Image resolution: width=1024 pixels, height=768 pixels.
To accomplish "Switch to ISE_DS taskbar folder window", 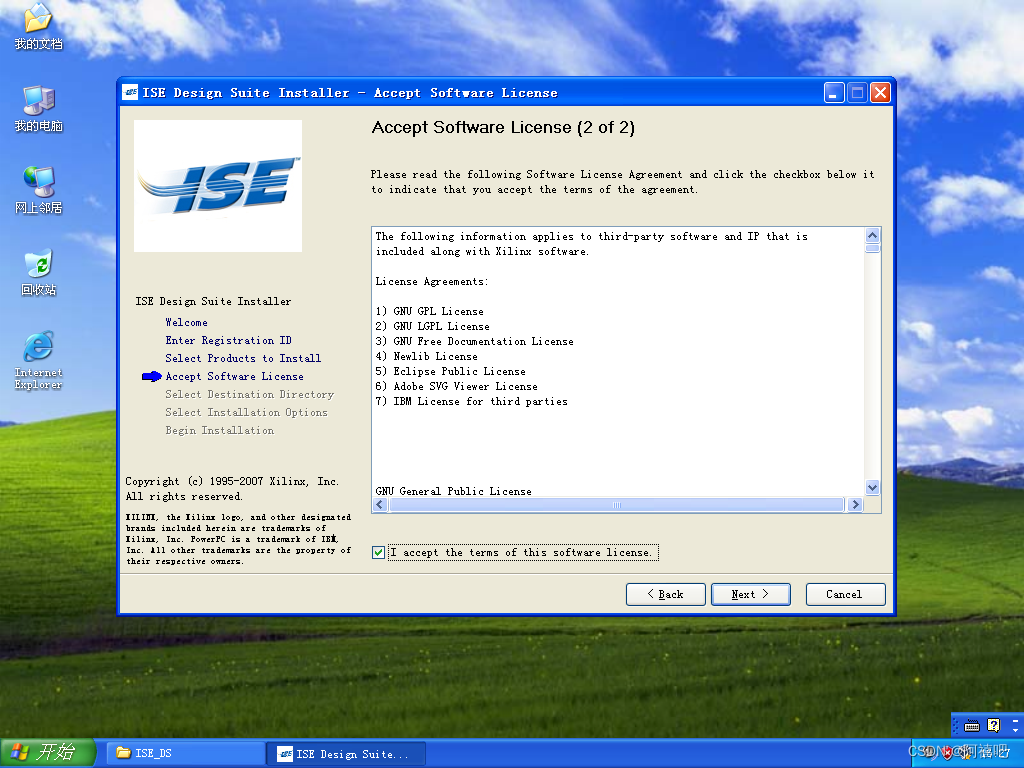I will [186, 753].
